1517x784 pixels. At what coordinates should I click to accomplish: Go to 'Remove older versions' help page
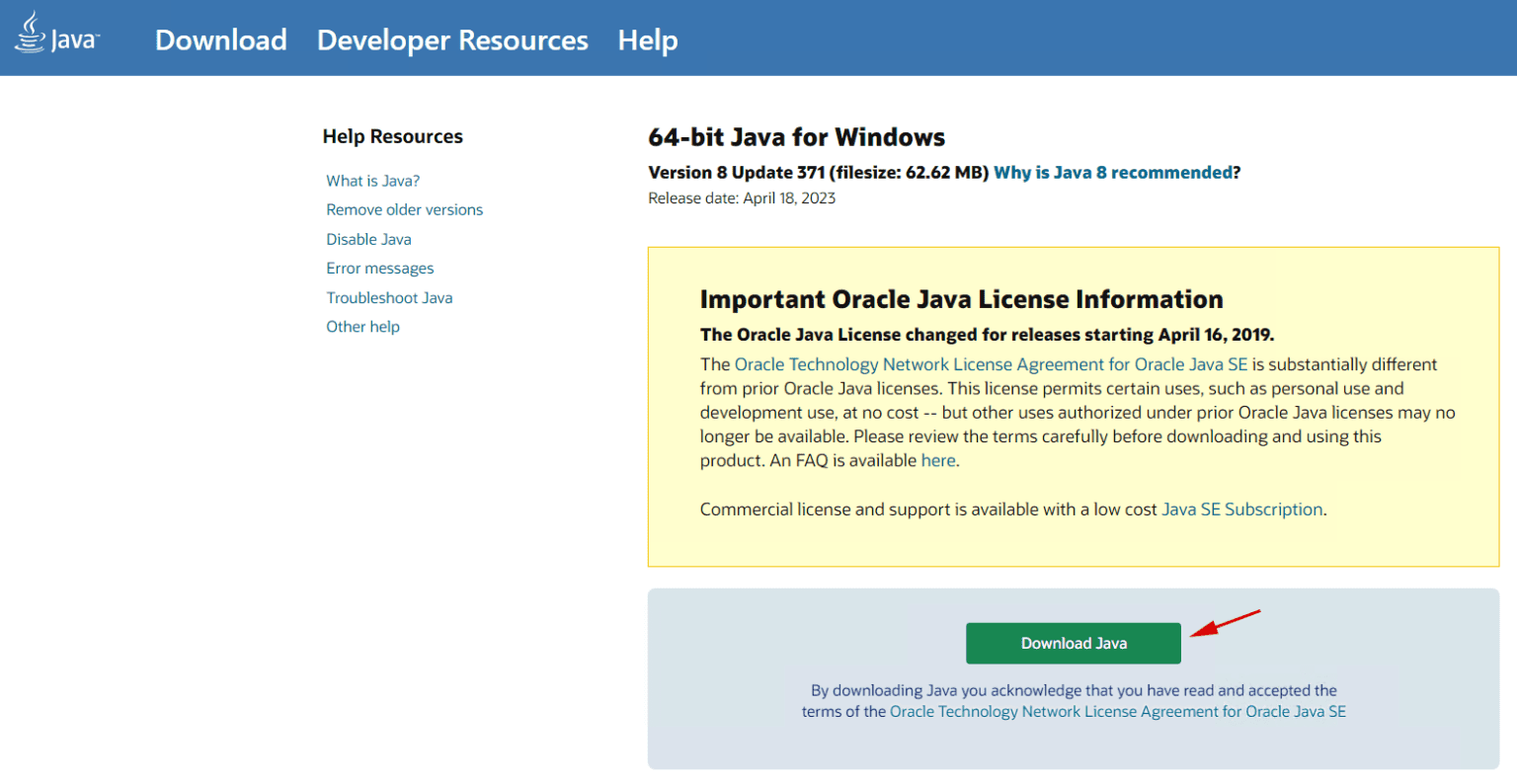click(404, 209)
